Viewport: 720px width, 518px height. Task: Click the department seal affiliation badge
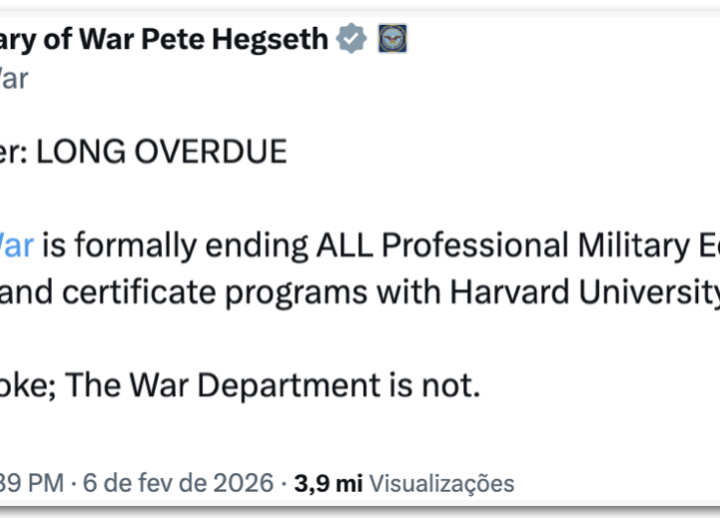pos(391,40)
